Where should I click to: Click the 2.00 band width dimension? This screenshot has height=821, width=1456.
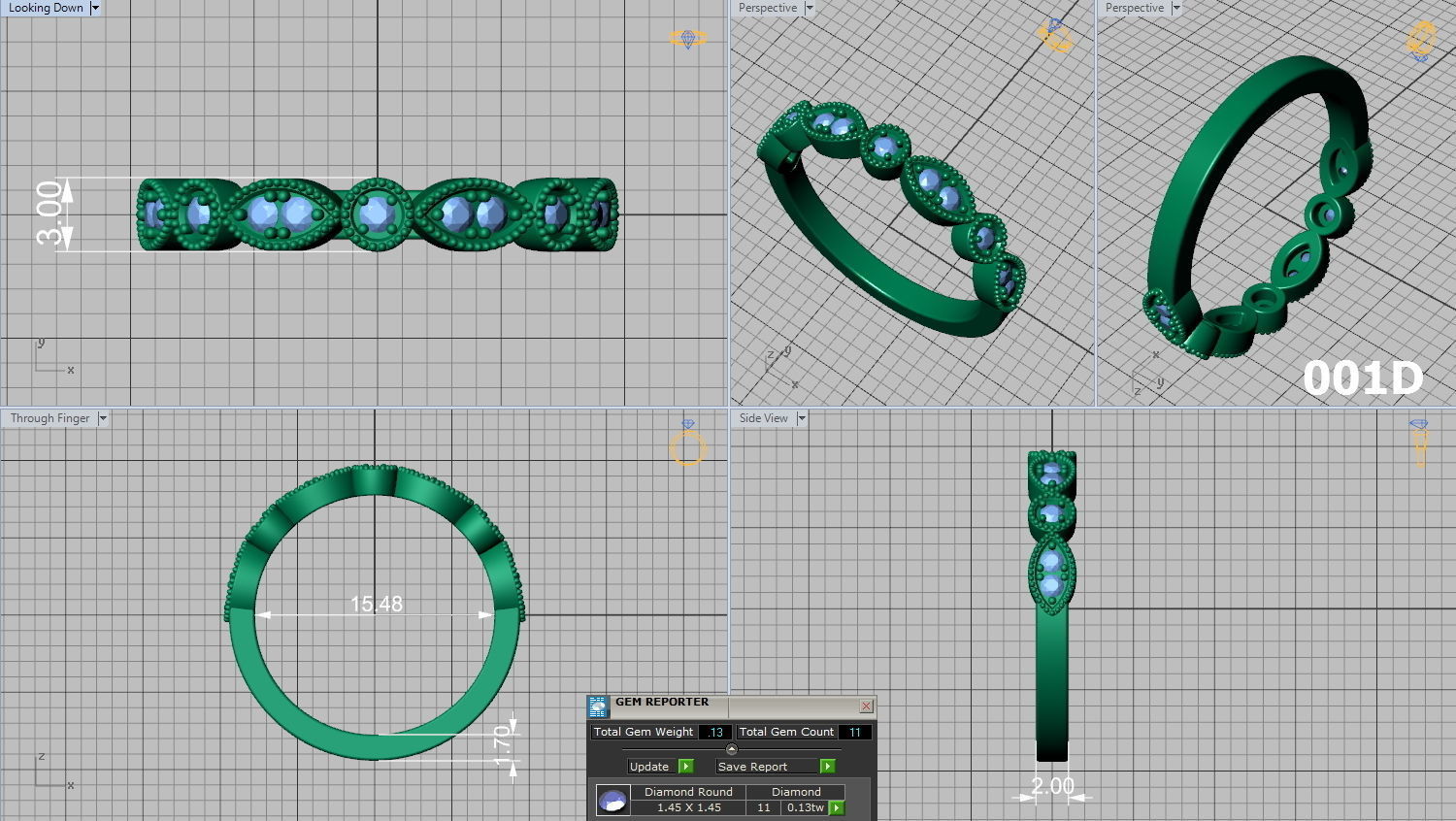point(1052,786)
